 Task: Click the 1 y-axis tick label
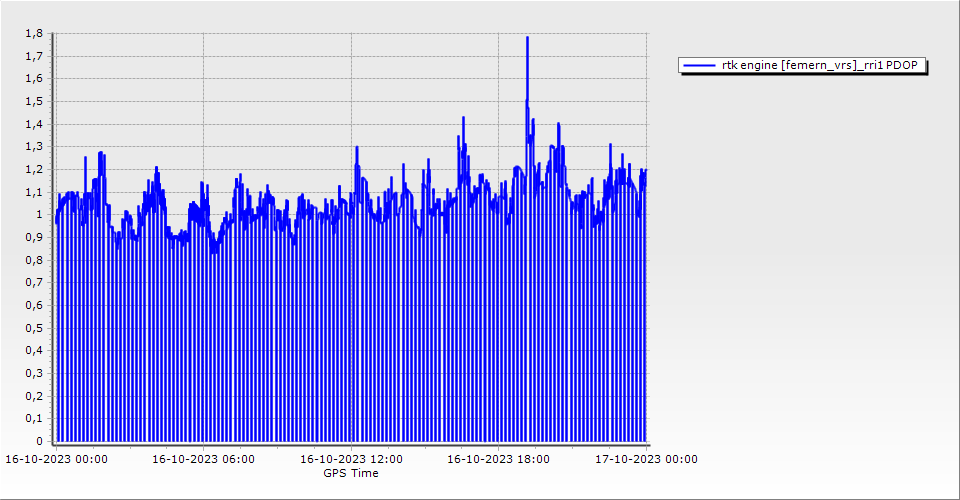pyautogui.click(x=38, y=214)
